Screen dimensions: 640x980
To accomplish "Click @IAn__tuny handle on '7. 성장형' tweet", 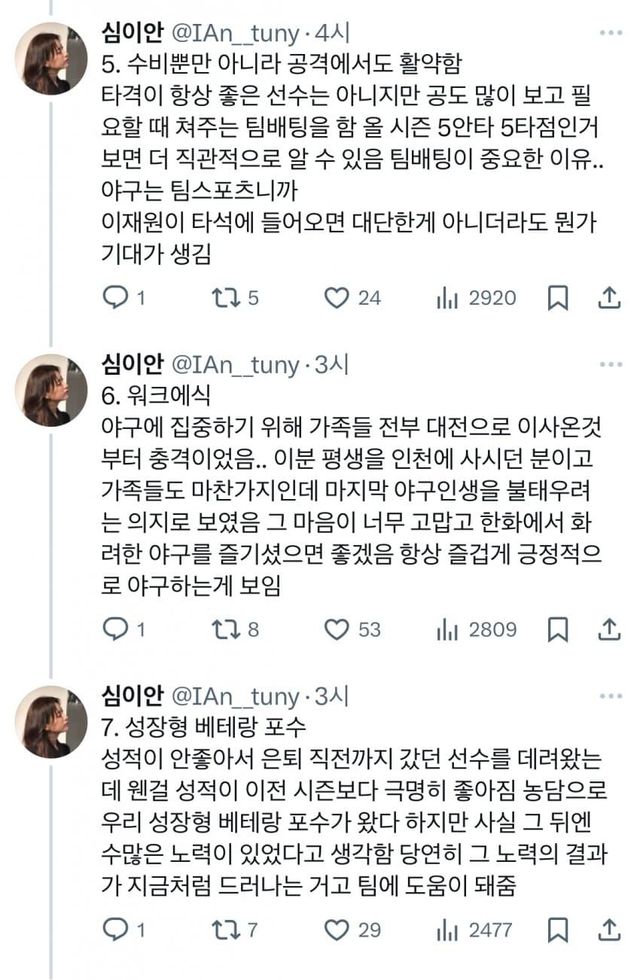I will (236, 697).
